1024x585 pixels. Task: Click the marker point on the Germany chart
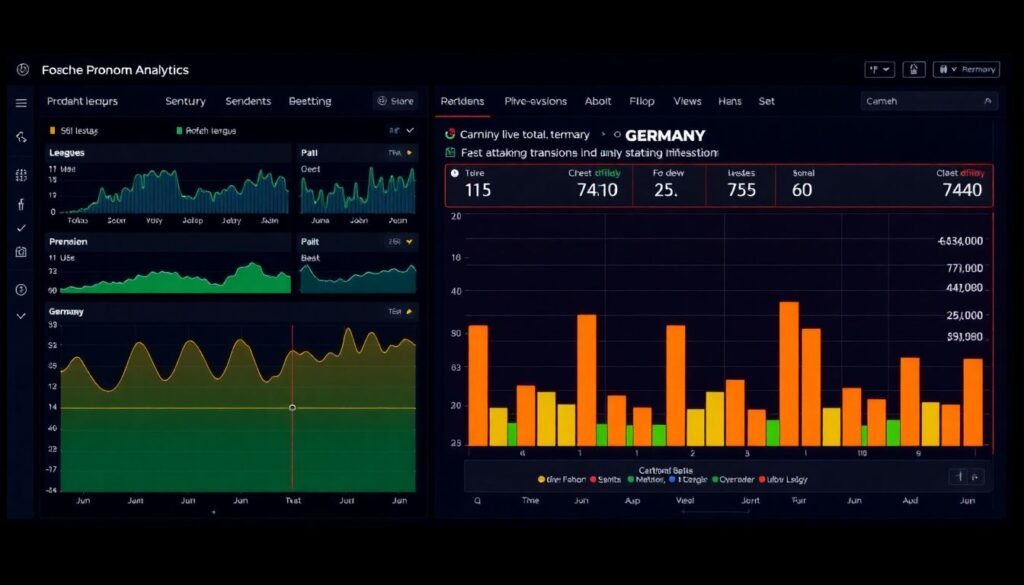(x=292, y=407)
